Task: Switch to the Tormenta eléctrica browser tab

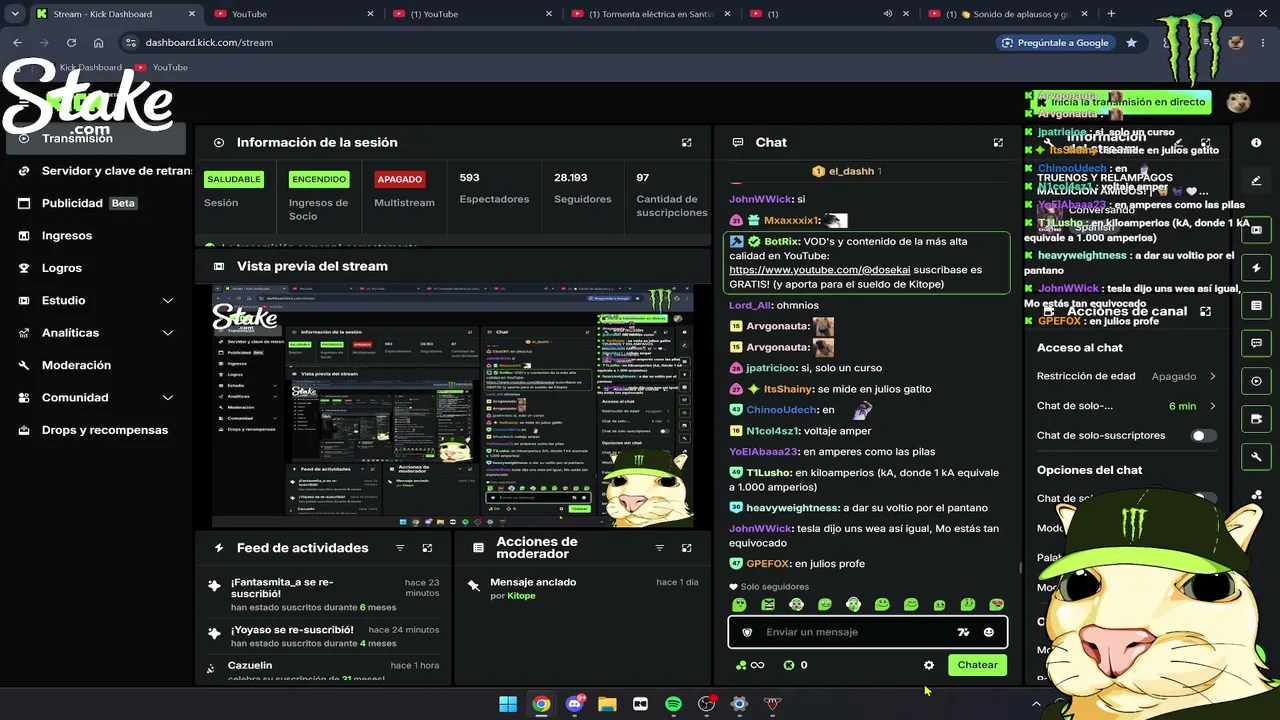Action: click(x=650, y=14)
